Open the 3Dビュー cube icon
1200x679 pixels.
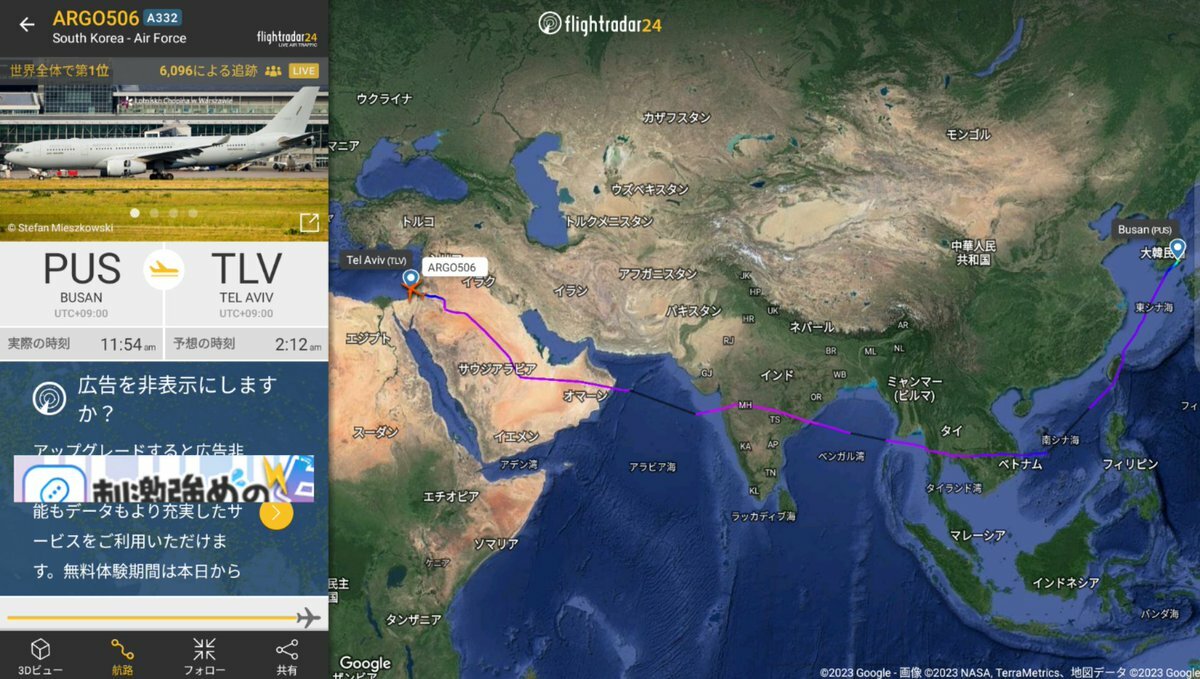tap(40, 649)
